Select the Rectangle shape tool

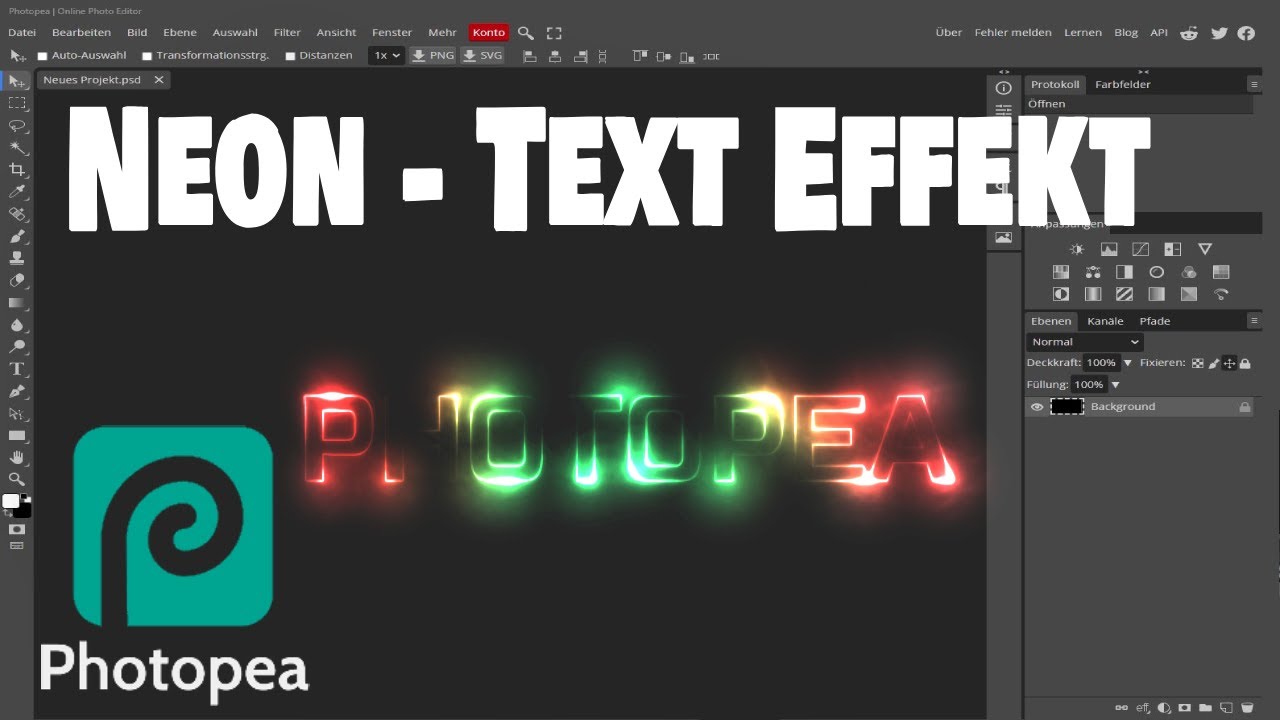[17, 435]
